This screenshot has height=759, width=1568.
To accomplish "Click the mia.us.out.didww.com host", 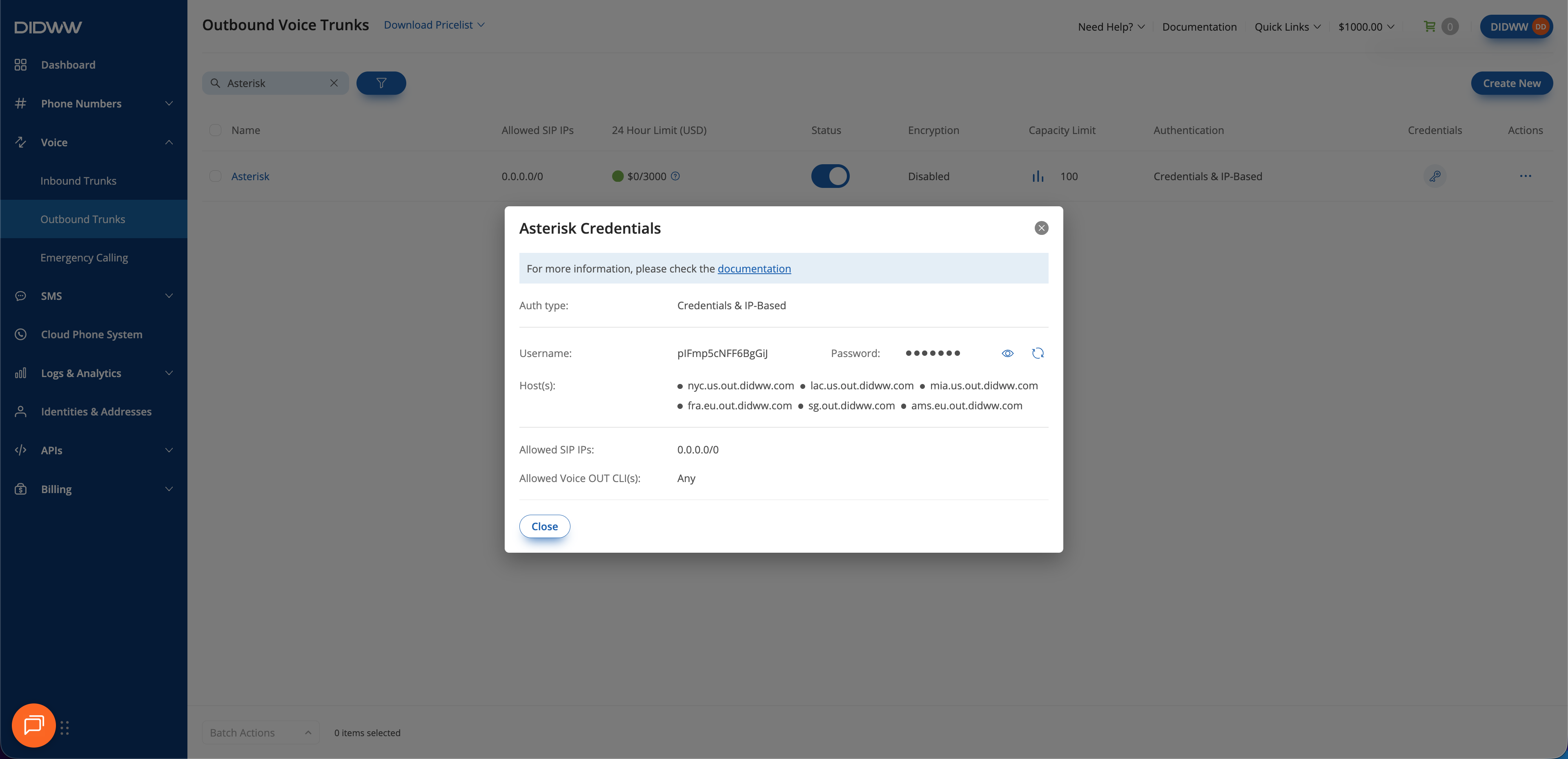I will click(x=984, y=386).
